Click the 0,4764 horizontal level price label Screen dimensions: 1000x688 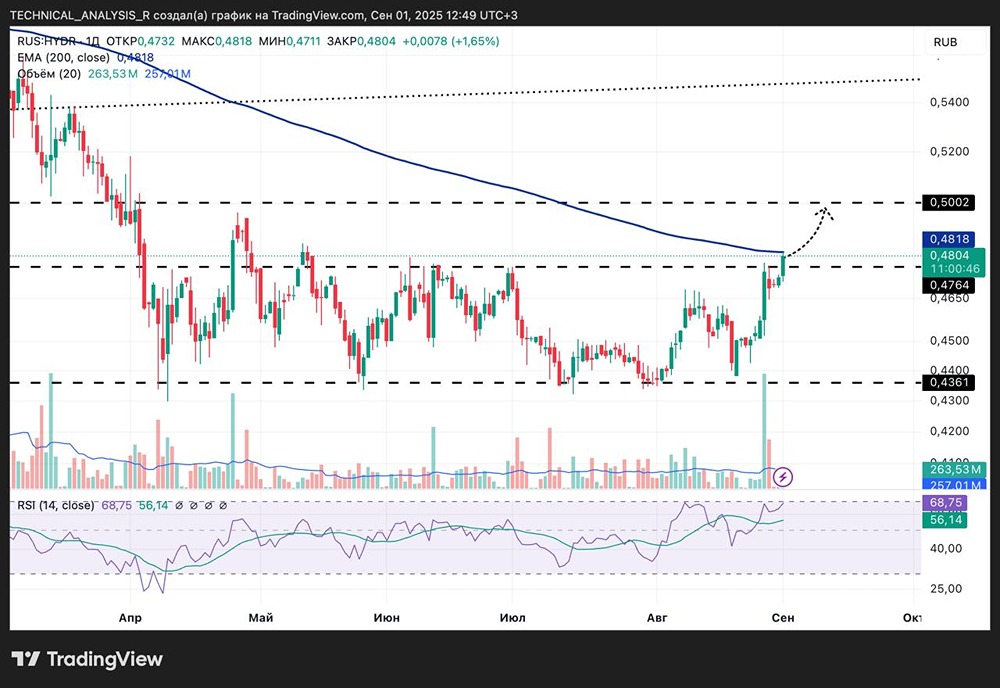949,285
